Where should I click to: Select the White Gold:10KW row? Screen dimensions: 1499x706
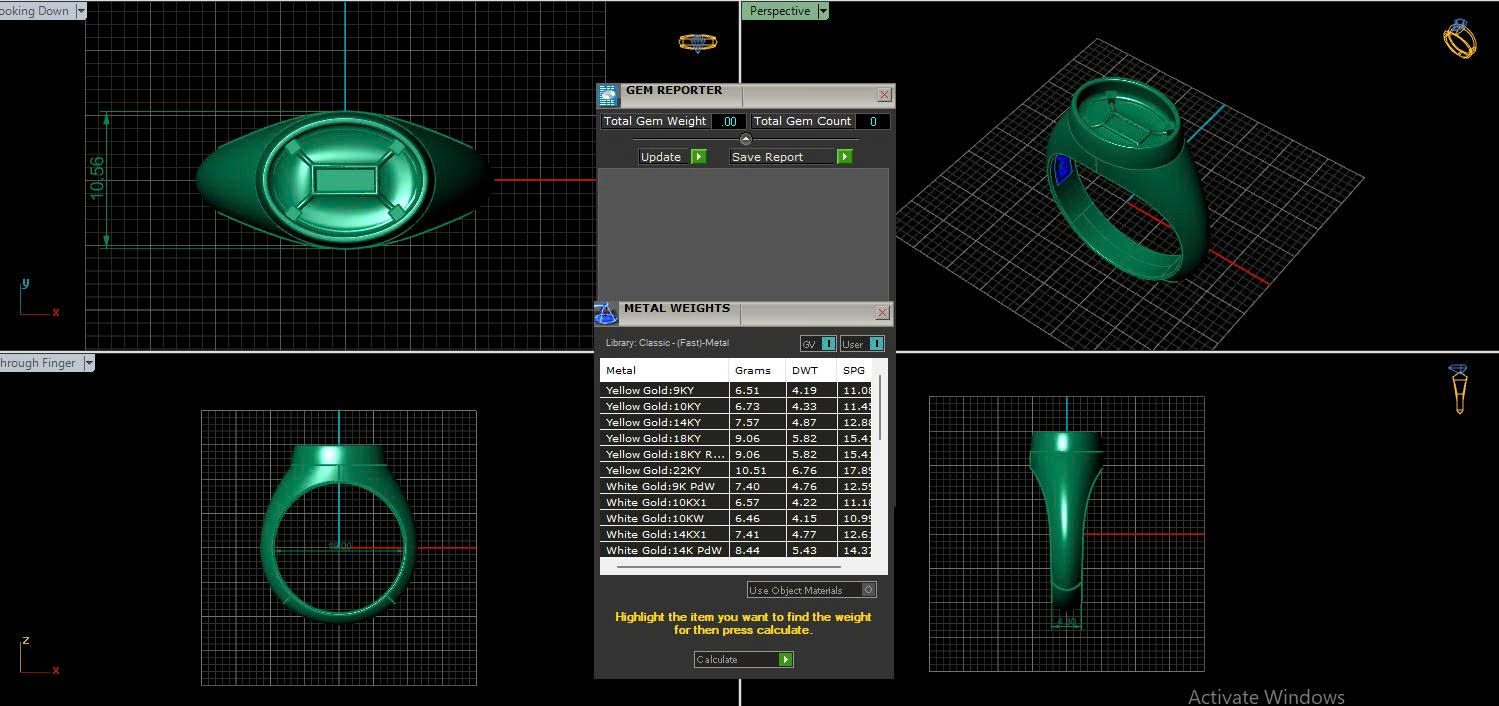pyautogui.click(x=666, y=518)
